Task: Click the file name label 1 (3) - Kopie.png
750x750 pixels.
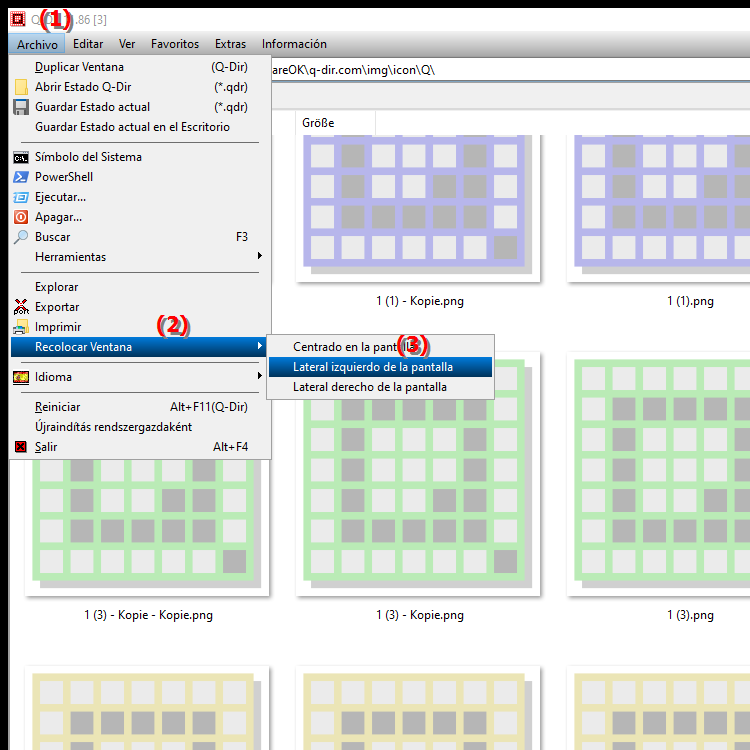Action: coord(420,615)
